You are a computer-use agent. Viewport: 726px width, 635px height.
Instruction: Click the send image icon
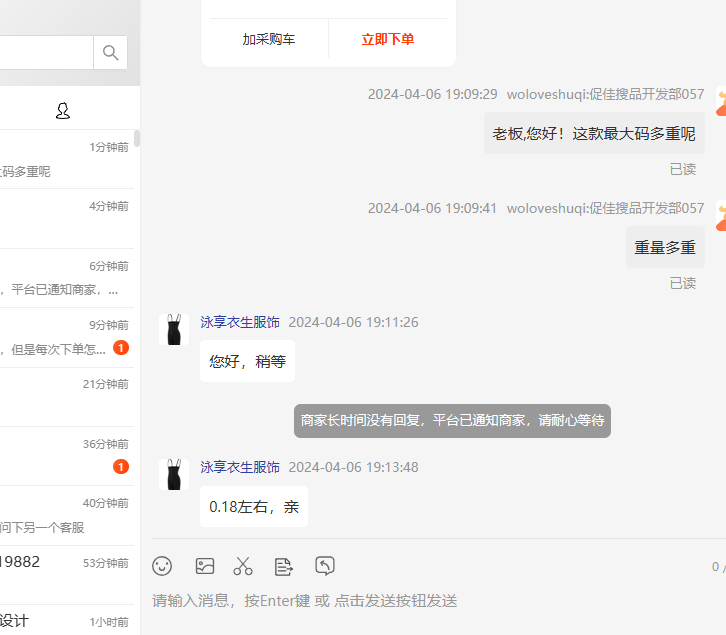pyautogui.click(x=205, y=566)
